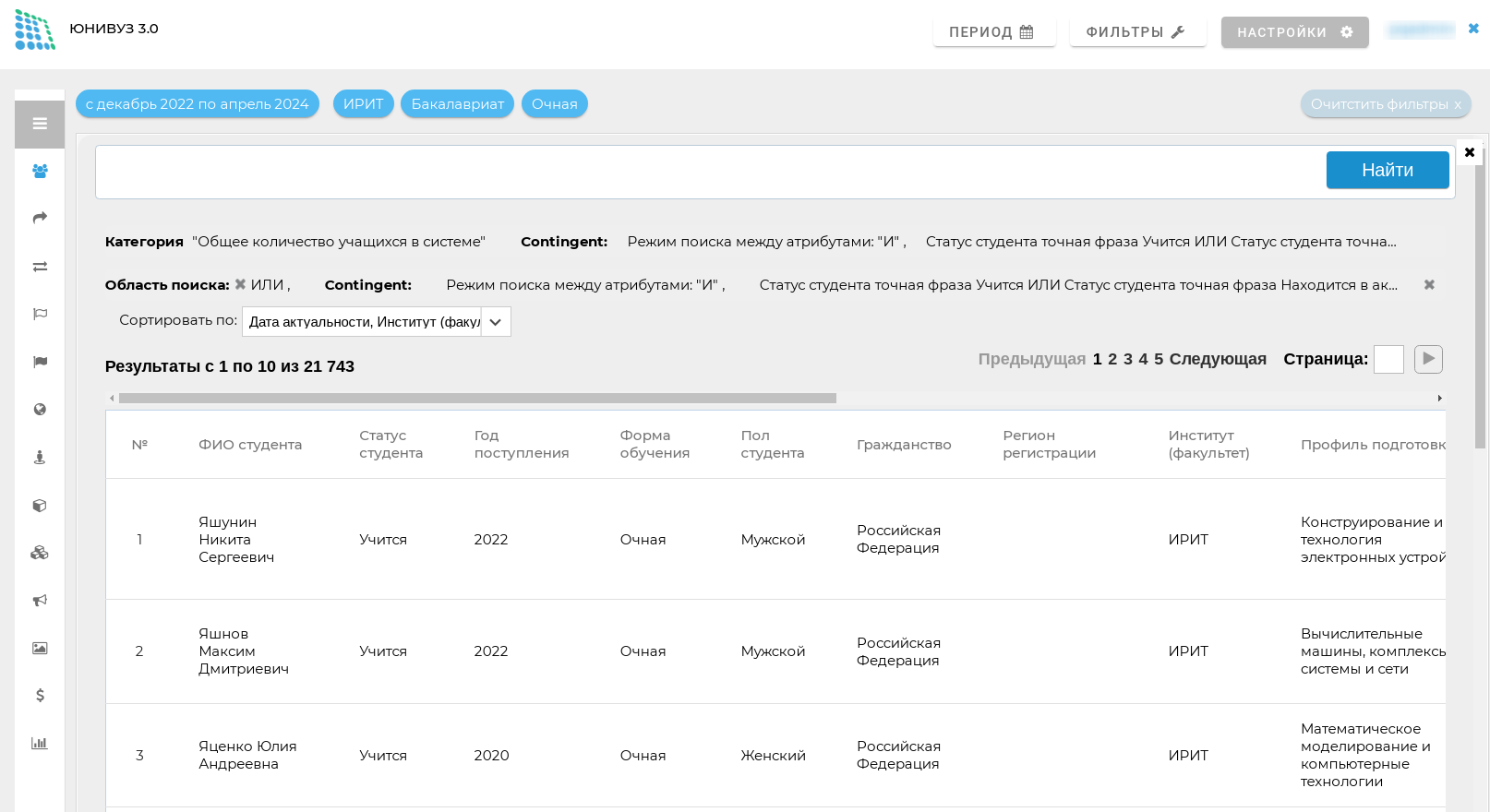Select the outlined flag sidebar icon
Viewport: 1490px width, 812px height.
pyautogui.click(x=40, y=314)
